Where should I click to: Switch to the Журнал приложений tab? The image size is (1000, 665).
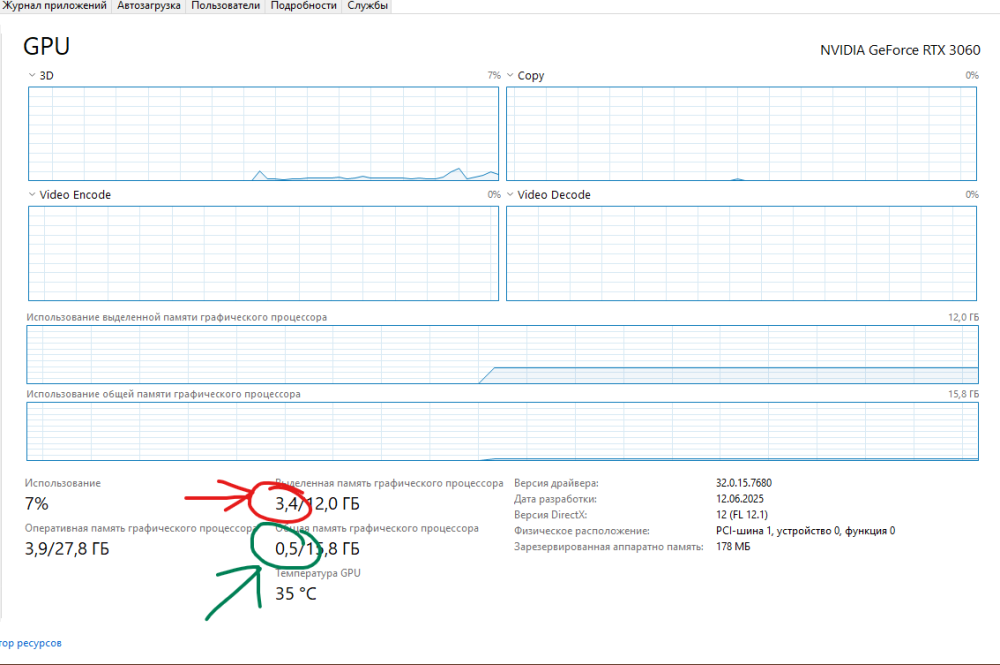tap(54, 6)
